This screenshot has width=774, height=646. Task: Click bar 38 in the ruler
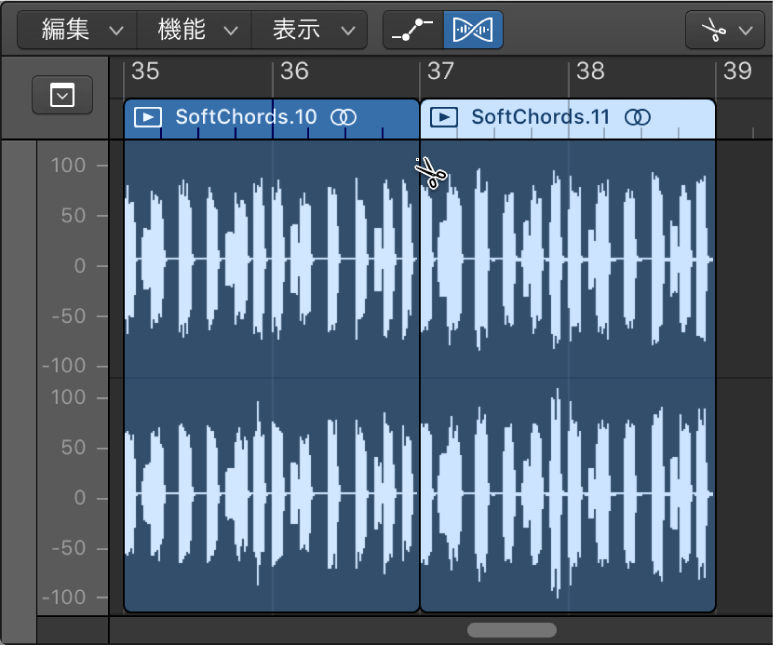[590, 71]
